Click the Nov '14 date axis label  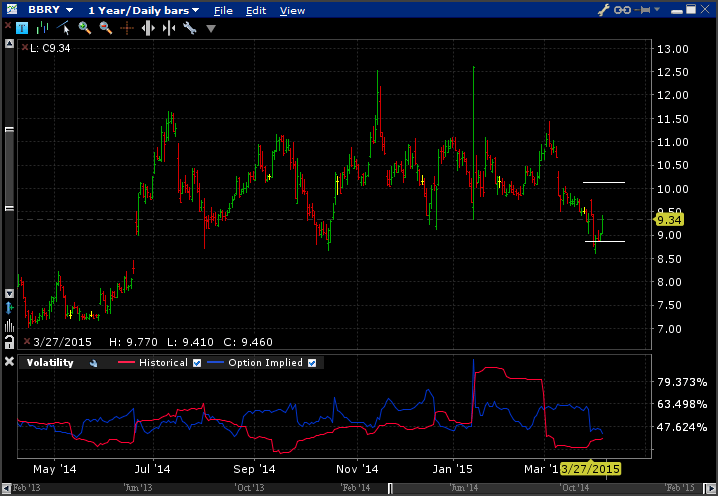(357, 469)
